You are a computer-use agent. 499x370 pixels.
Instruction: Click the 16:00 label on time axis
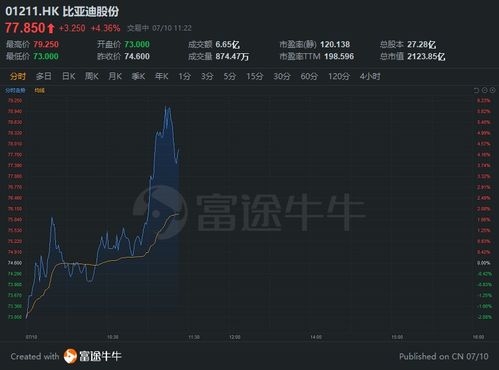(478, 337)
